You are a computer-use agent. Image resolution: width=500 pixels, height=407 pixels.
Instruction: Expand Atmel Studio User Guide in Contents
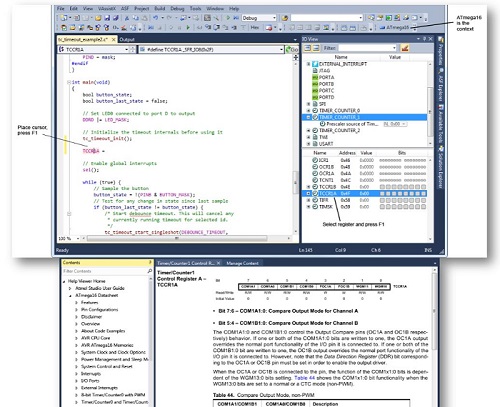click(70, 288)
